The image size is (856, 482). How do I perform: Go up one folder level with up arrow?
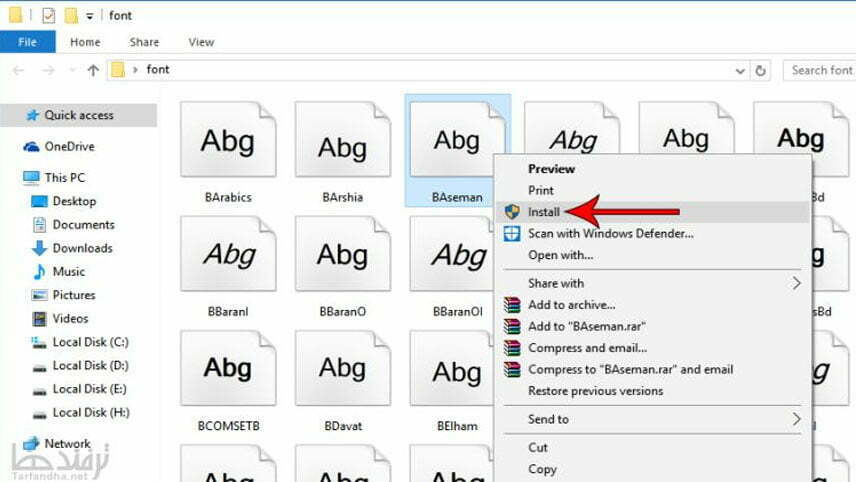pyautogui.click(x=93, y=70)
